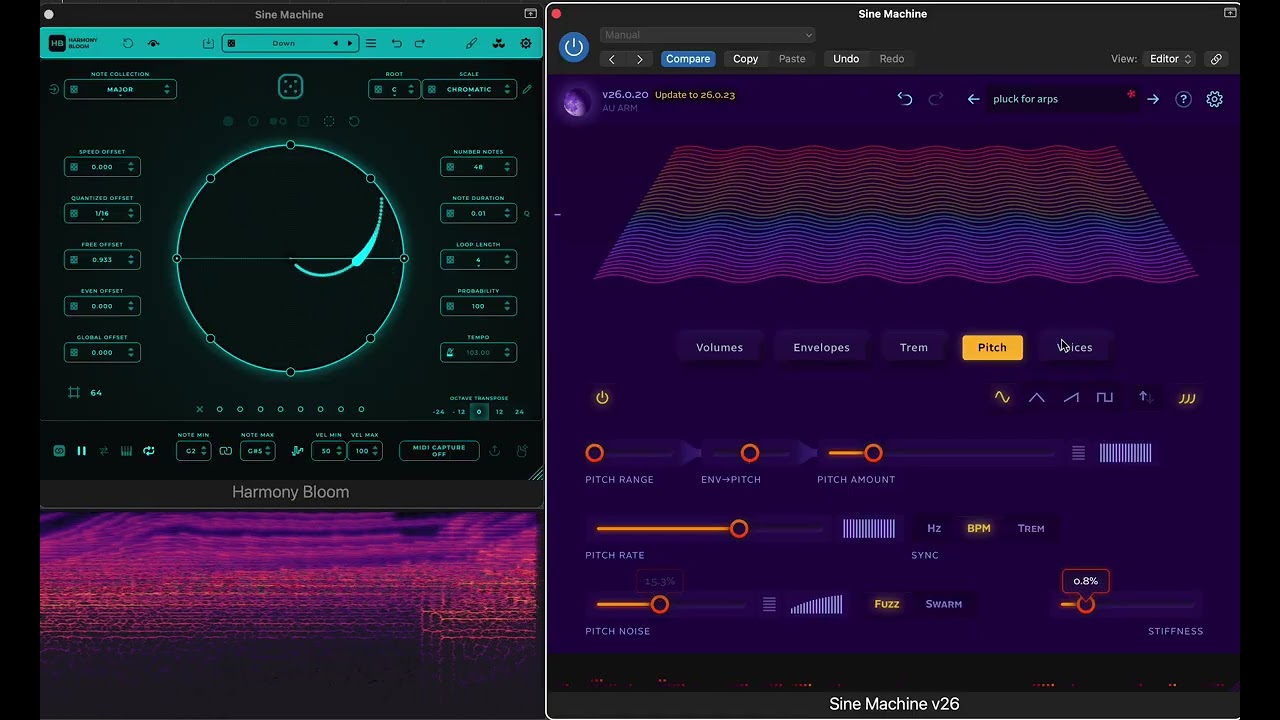Image resolution: width=1280 pixels, height=720 pixels.
Task: Randomize Even Offset via its dice icon
Action: (x=74, y=306)
